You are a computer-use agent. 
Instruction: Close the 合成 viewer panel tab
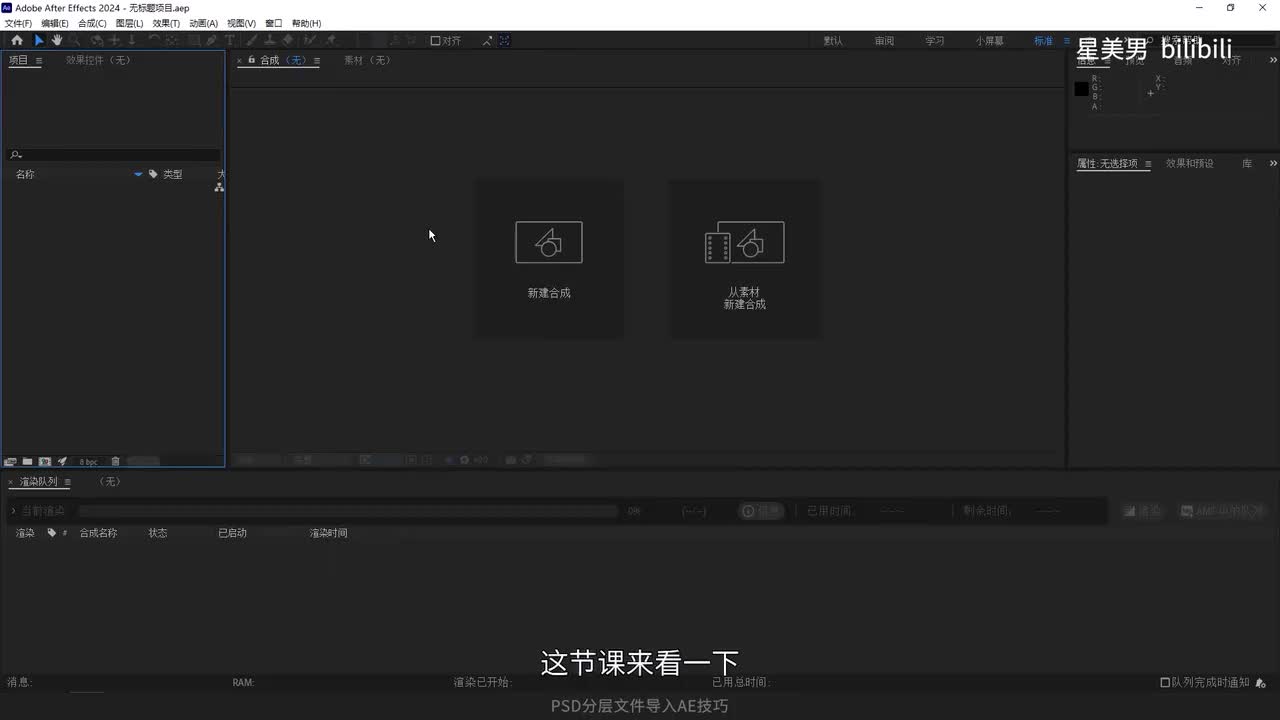pos(240,61)
